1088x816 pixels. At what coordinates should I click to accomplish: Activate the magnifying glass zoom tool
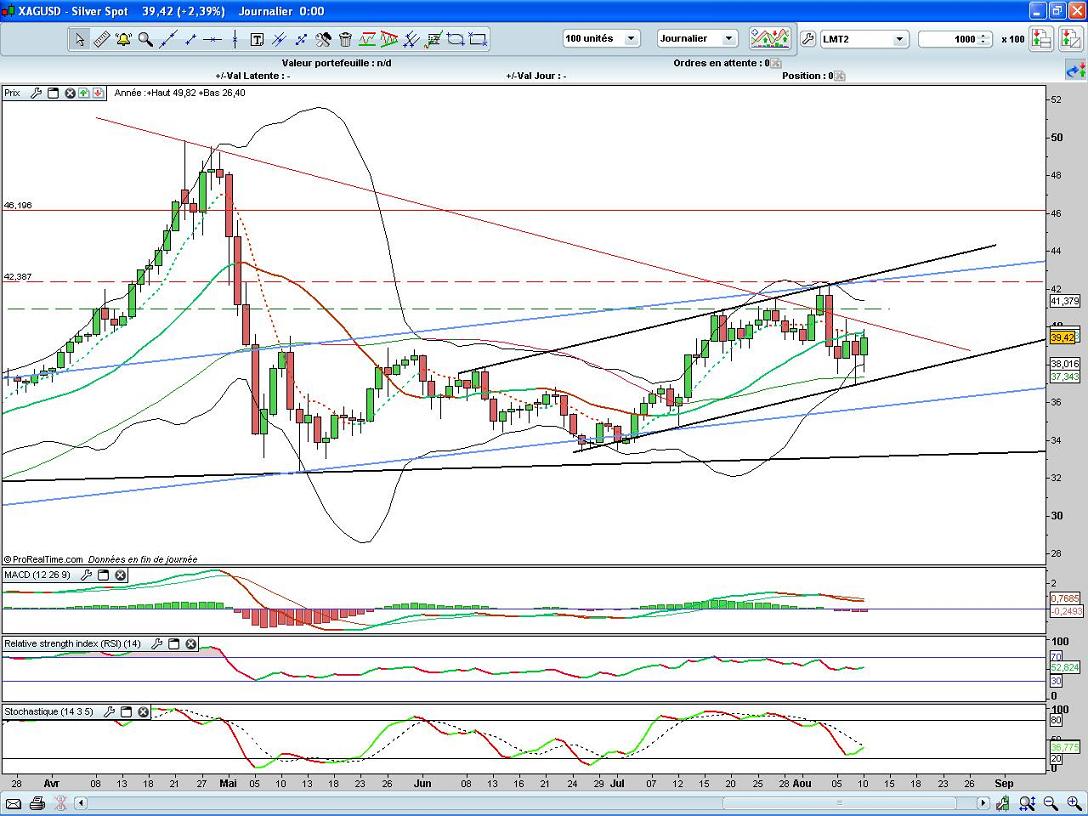145,39
